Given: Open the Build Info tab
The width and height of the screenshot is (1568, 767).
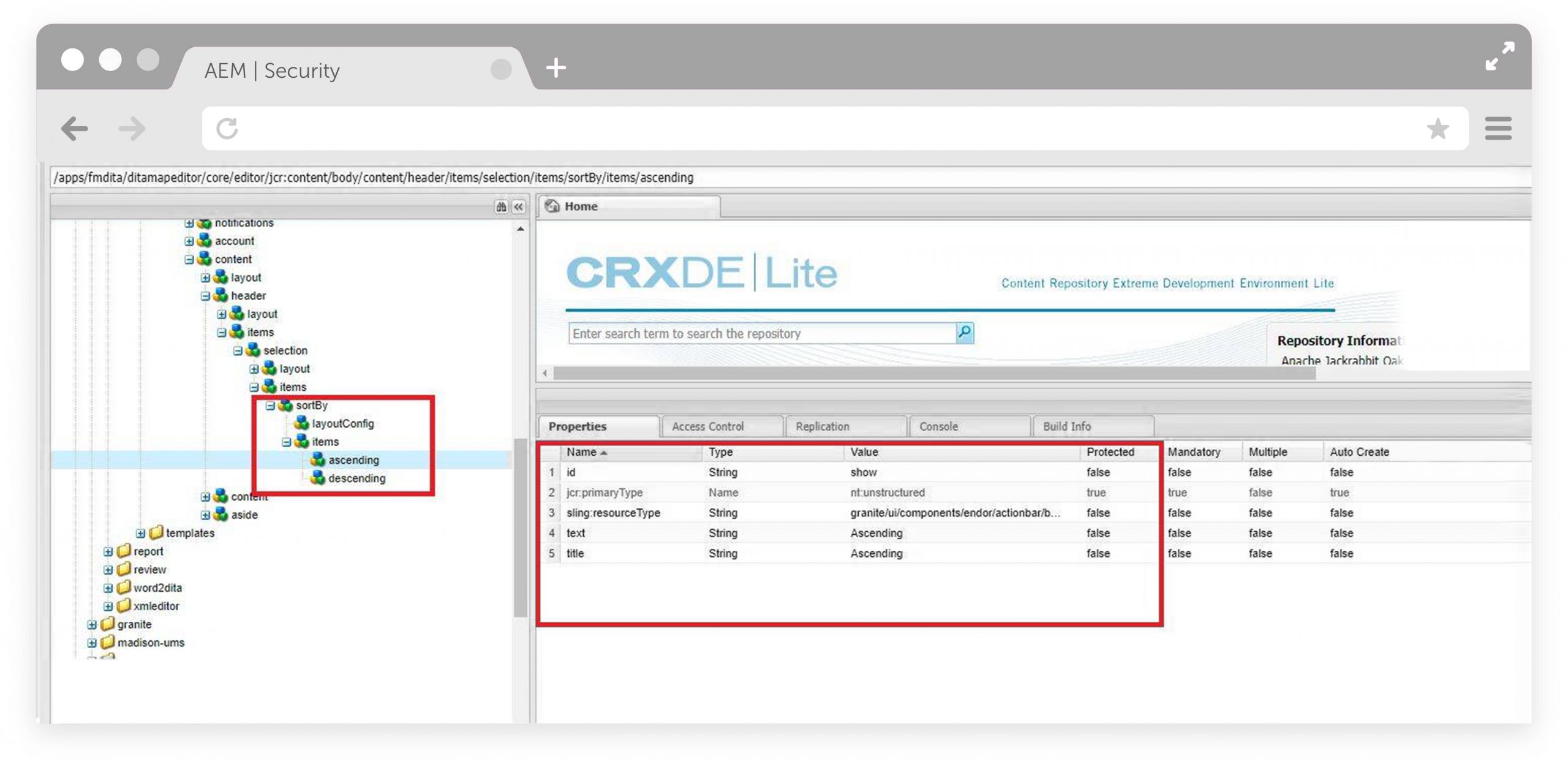Looking at the screenshot, I should (x=1094, y=426).
